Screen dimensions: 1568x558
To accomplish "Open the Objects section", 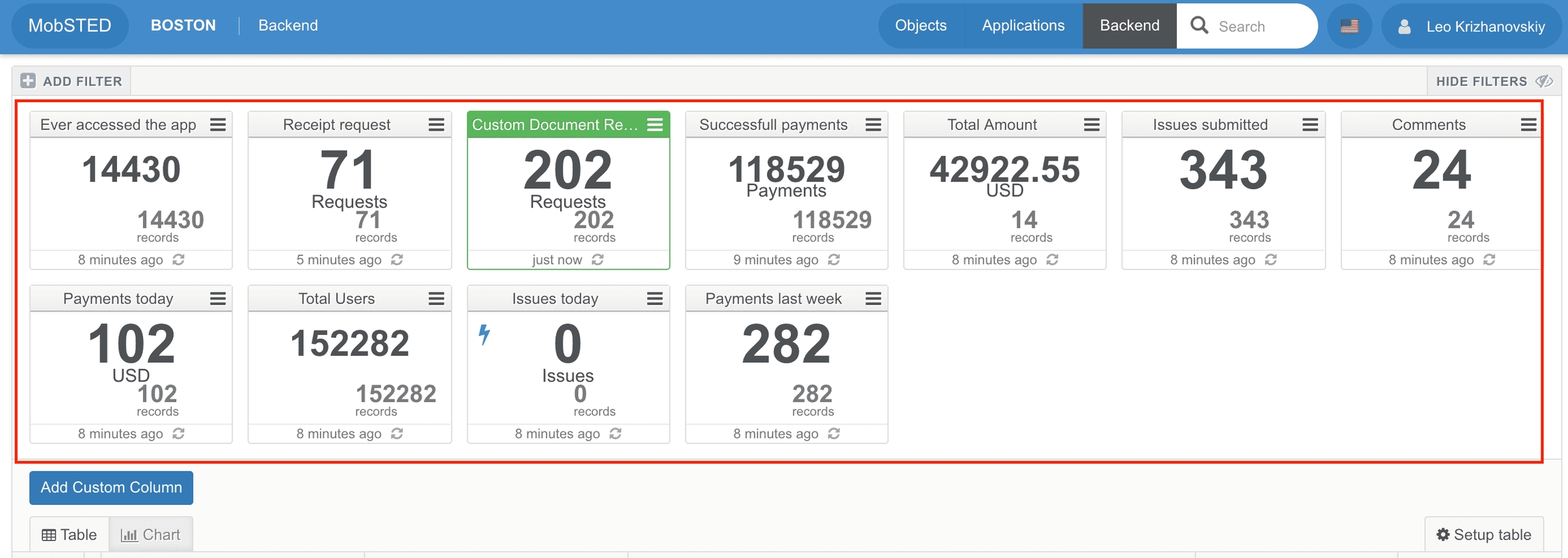I will (920, 26).
